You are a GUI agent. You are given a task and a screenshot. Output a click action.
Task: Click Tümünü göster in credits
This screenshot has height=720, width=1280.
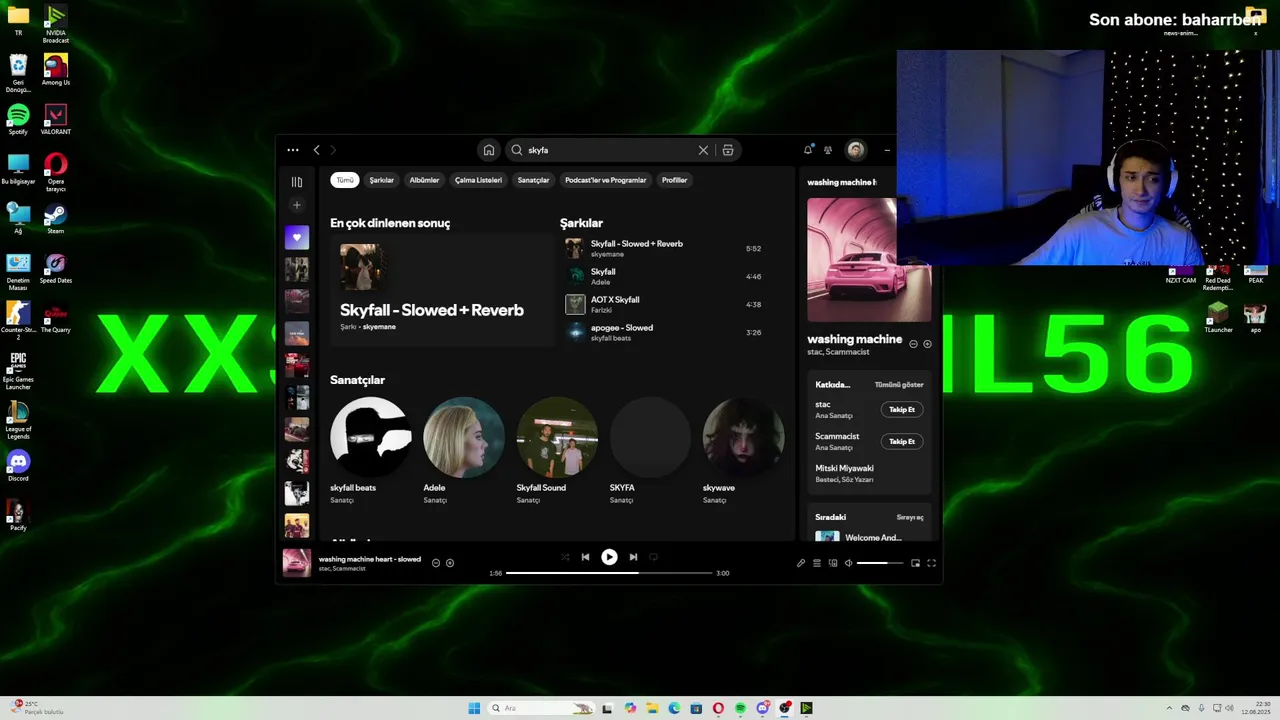[899, 385]
